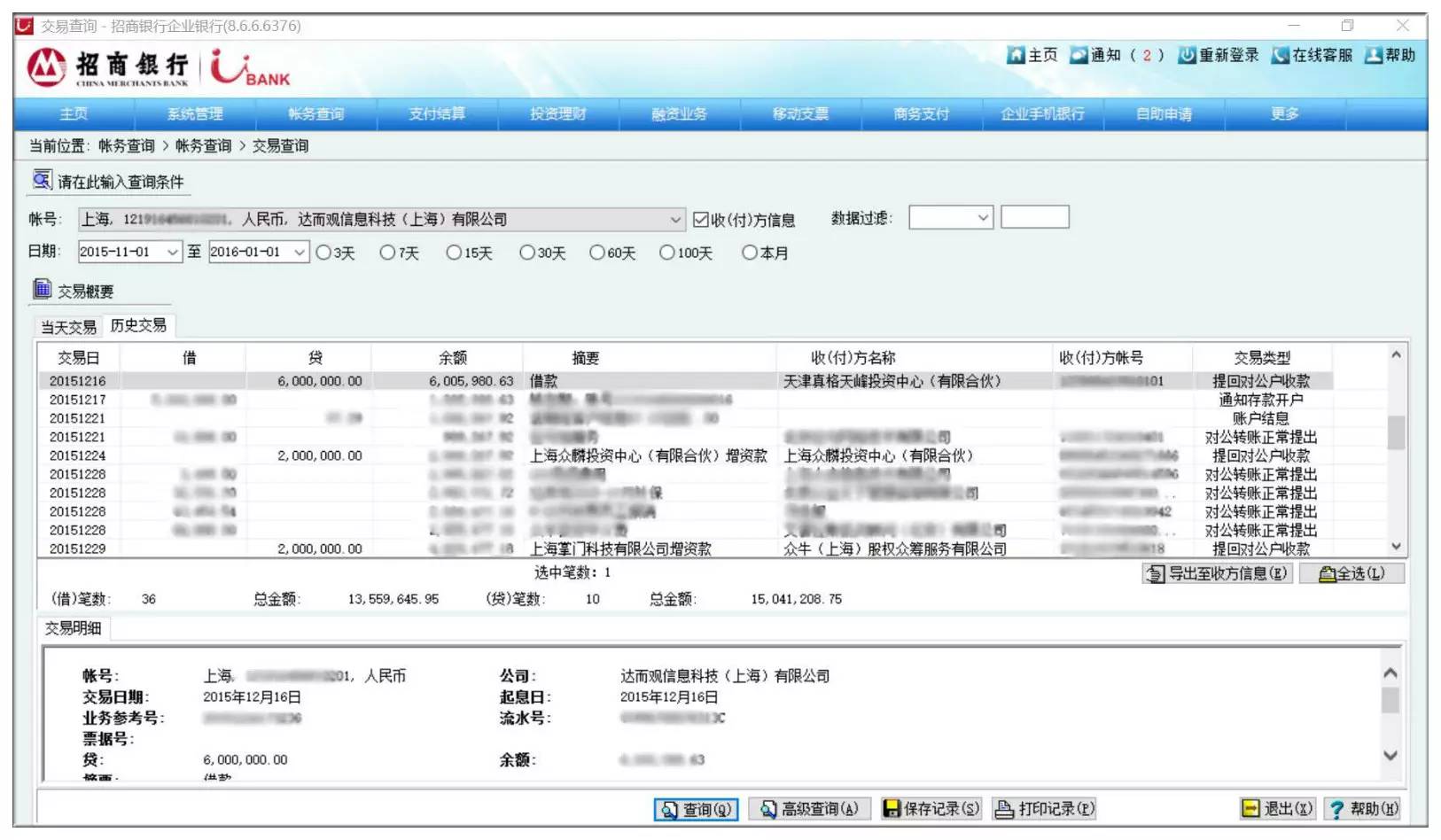Go to 主页 via the home icon

(x=1016, y=55)
